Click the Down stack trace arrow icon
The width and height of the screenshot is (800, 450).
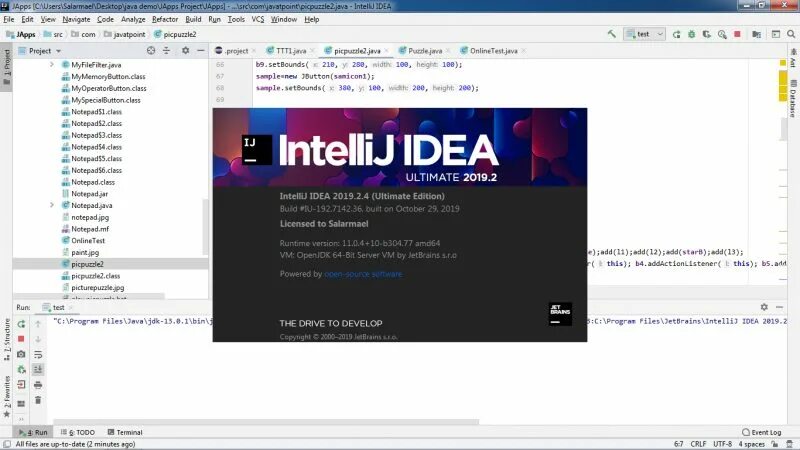[x=38, y=339]
